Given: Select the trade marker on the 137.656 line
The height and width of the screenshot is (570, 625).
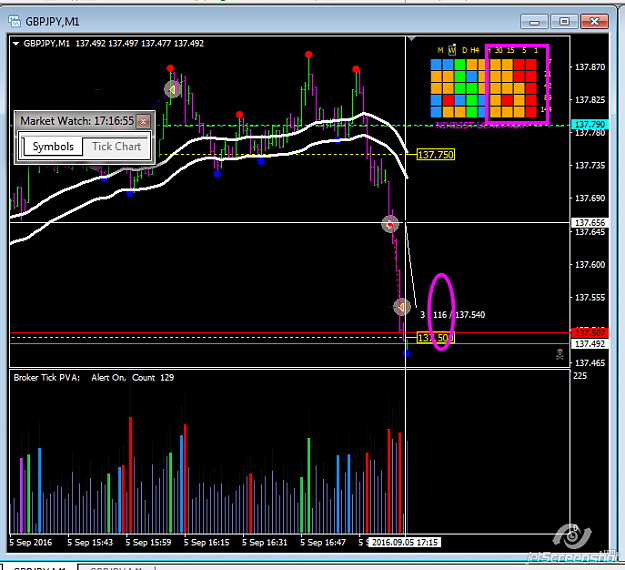Looking at the screenshot, I should (x=390, y=224).
